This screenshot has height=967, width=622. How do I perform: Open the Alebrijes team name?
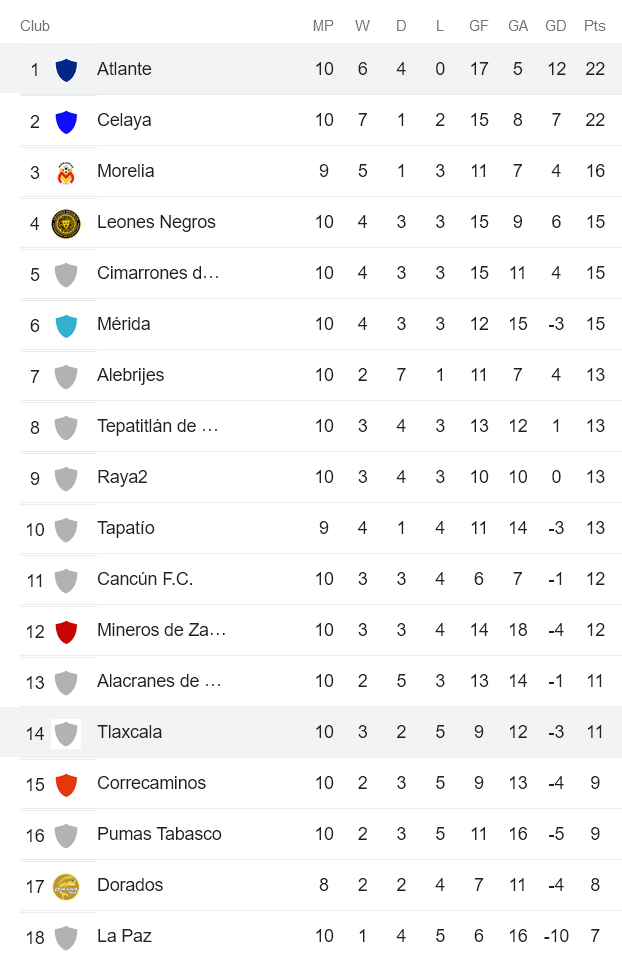tap(130, 375)
